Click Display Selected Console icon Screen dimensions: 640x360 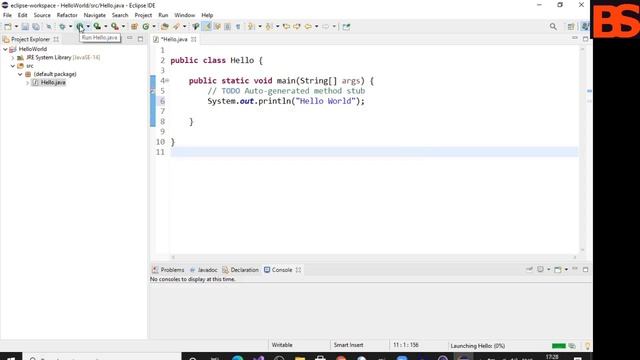coord(540,269)
